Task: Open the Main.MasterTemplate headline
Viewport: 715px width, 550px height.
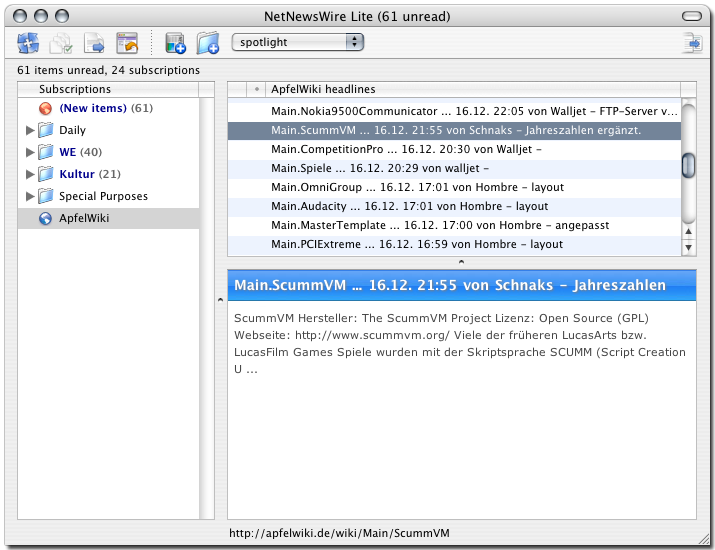Action: [x=454, y=225]
